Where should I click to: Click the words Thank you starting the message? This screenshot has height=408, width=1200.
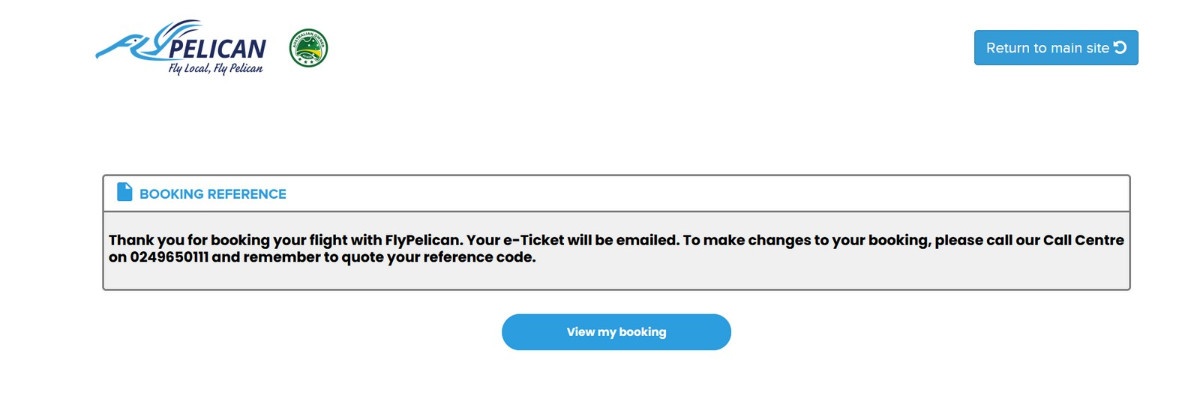click(144, 241)
